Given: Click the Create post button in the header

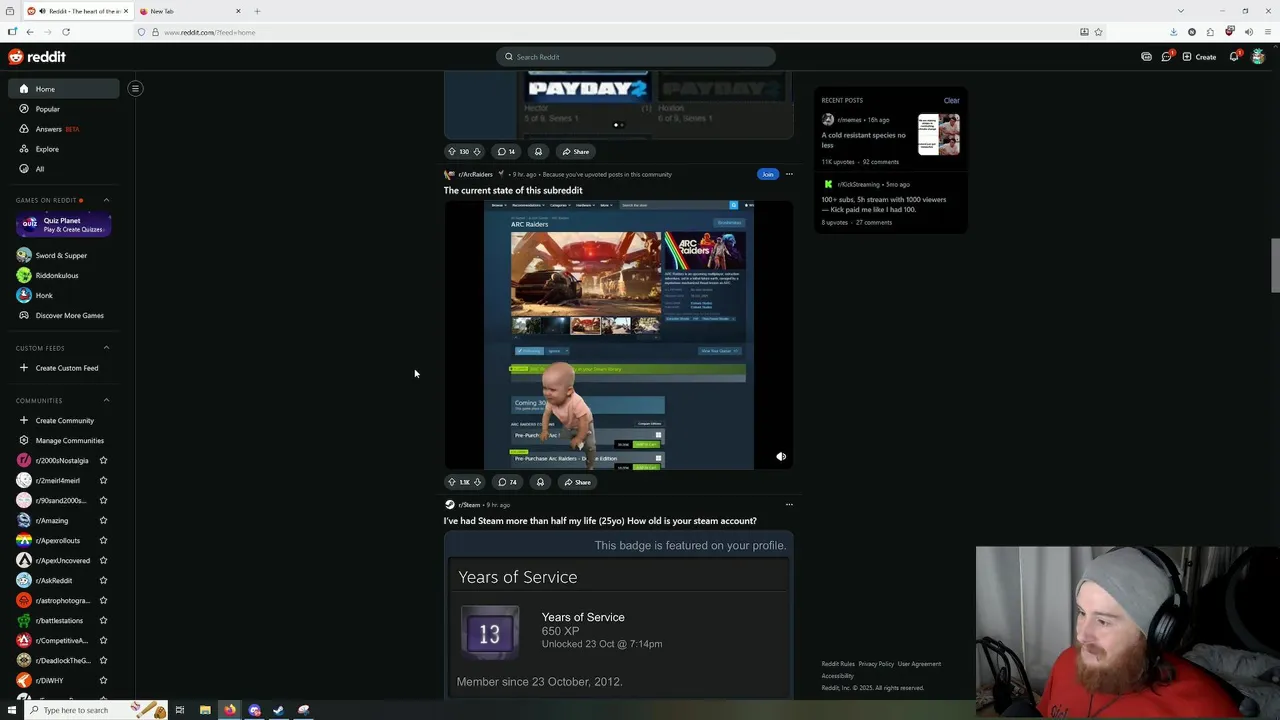Looking at the screenshot, I should tap(1199, 57).
